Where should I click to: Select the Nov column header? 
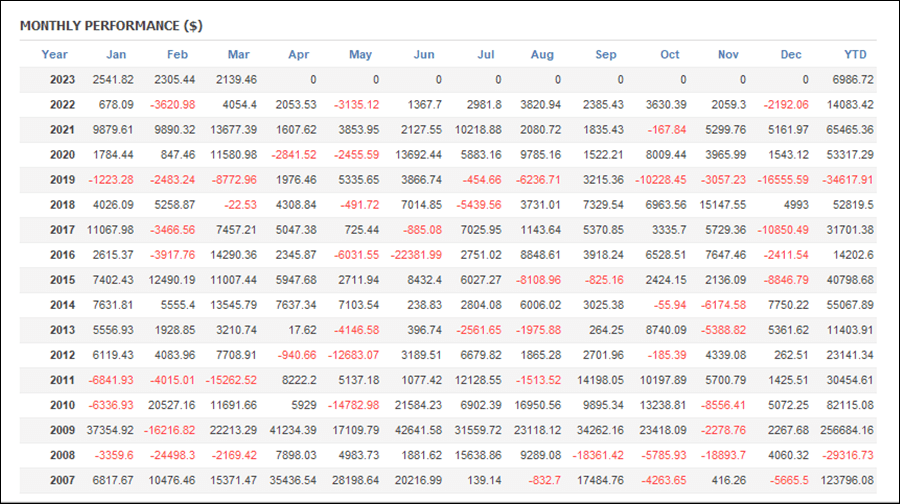[728, 55]
